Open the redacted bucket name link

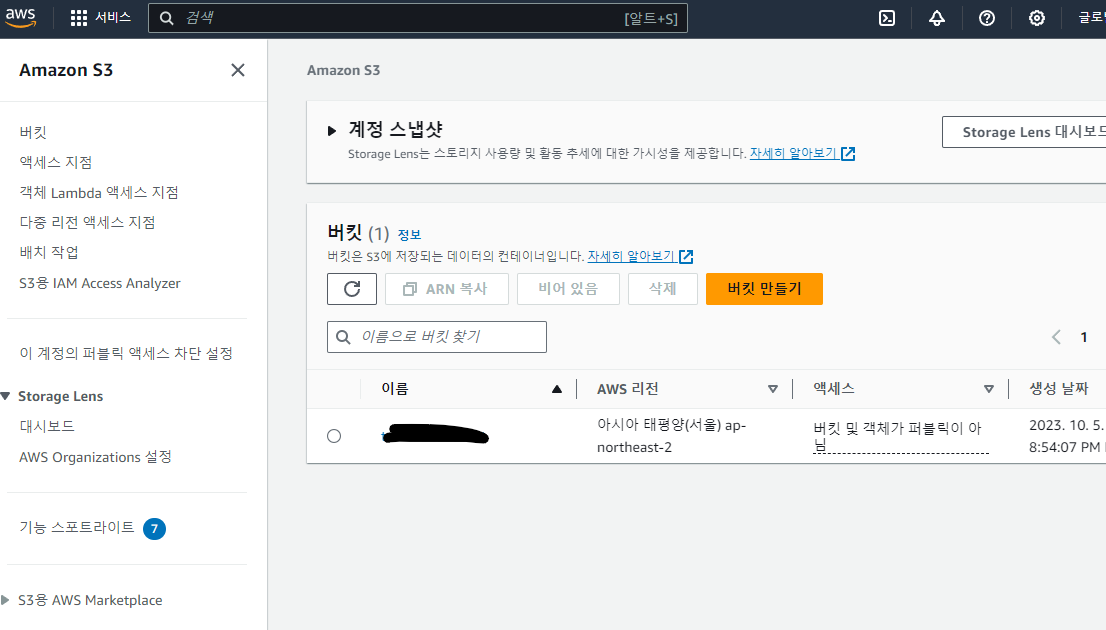[434, 435]
